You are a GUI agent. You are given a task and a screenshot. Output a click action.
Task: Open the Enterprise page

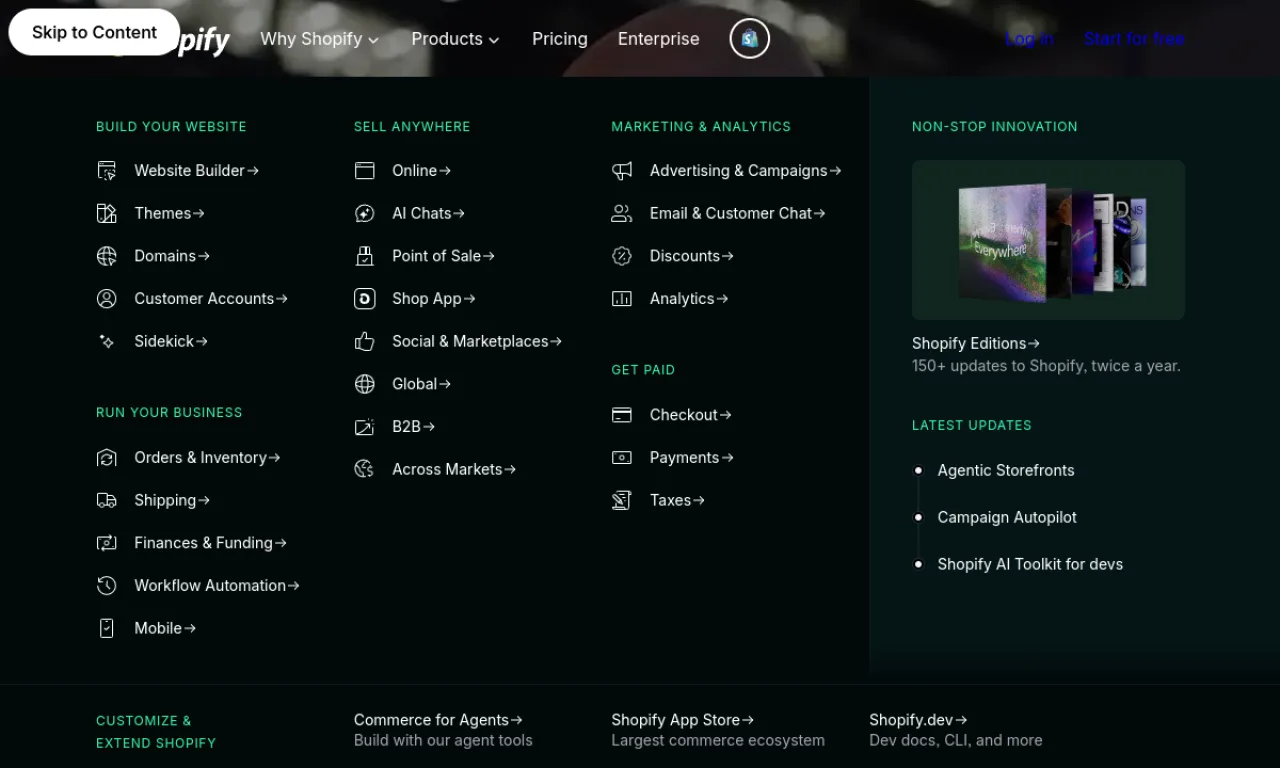(x=658, y=39)
